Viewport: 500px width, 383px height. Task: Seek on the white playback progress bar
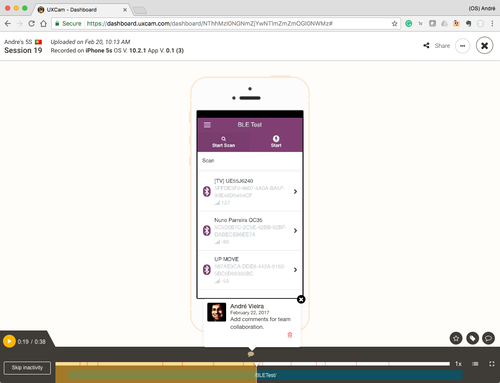tap(253, 364)
